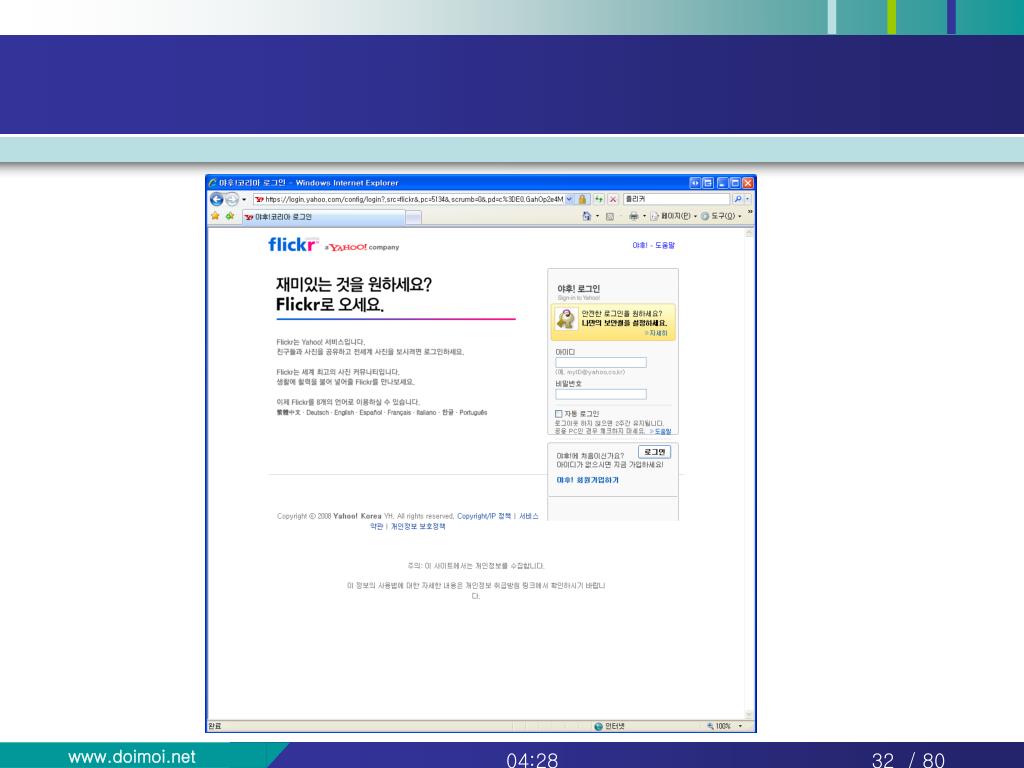Open the 자세히 details link
Image resolution: width=1024 pixels, height=768 pixels.
(656, 333)
